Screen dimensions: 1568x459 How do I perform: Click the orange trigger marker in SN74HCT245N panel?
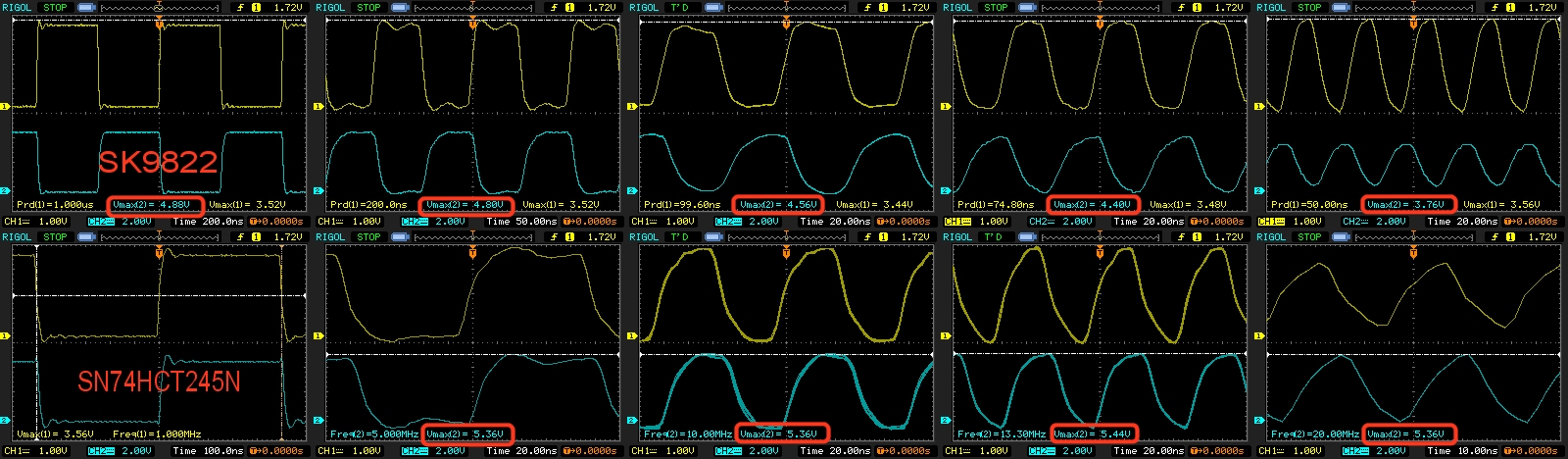[159, 253]
